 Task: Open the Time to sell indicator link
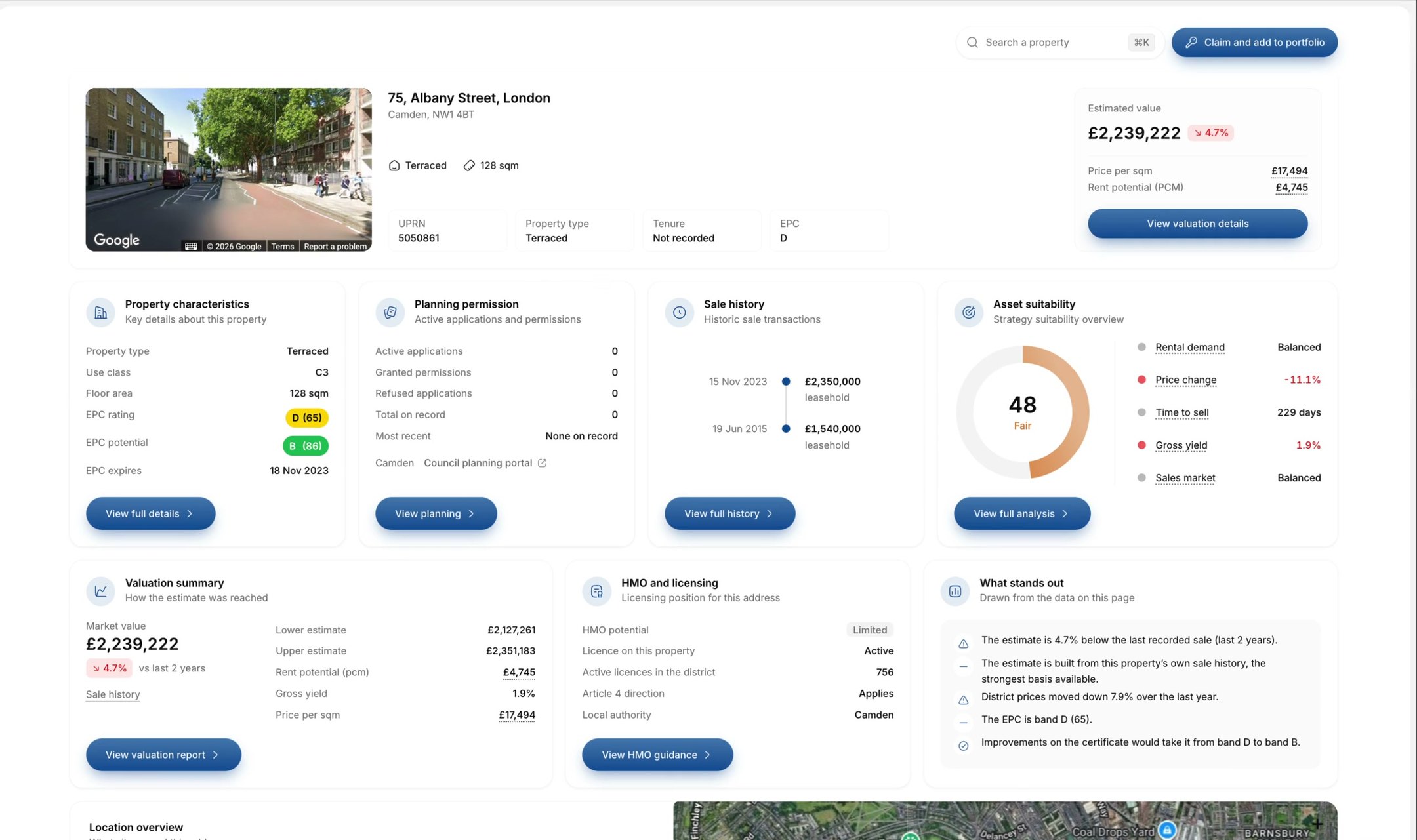(x=1181, y=413)
